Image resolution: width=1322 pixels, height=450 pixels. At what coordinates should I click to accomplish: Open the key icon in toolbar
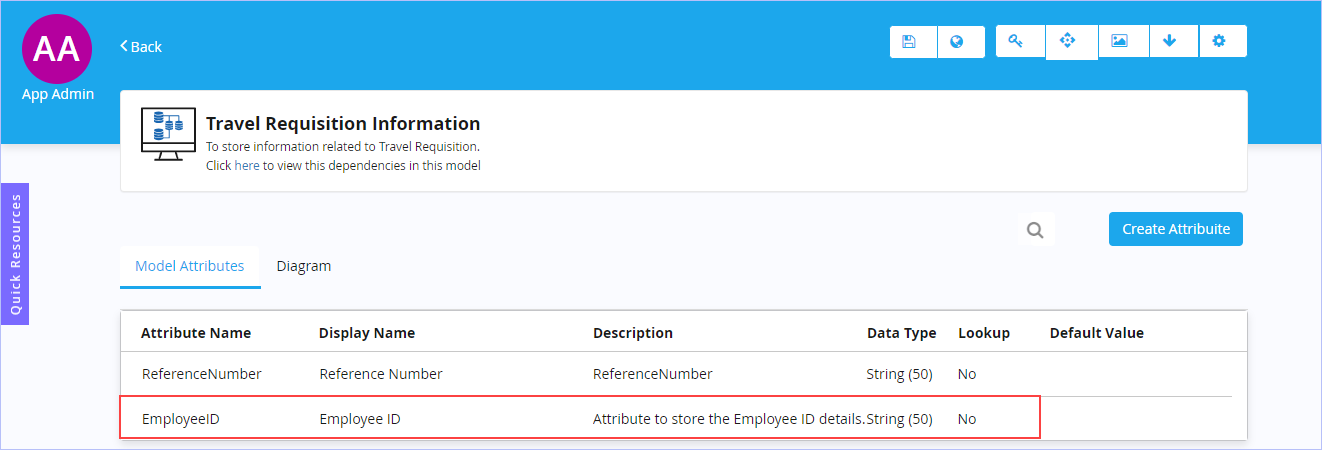click(x=1020, y=41)
